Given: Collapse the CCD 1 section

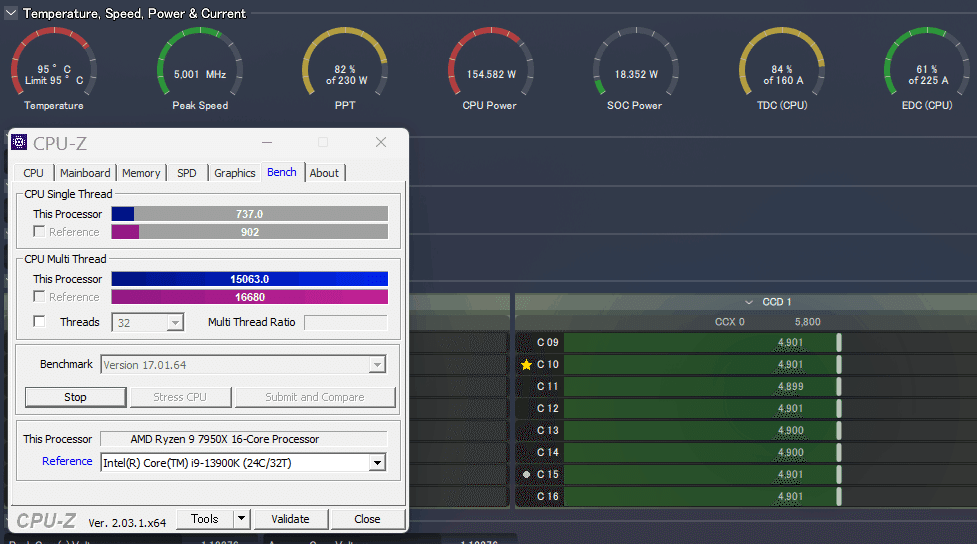Looking at the screenshot, I should tap(748, 302).
